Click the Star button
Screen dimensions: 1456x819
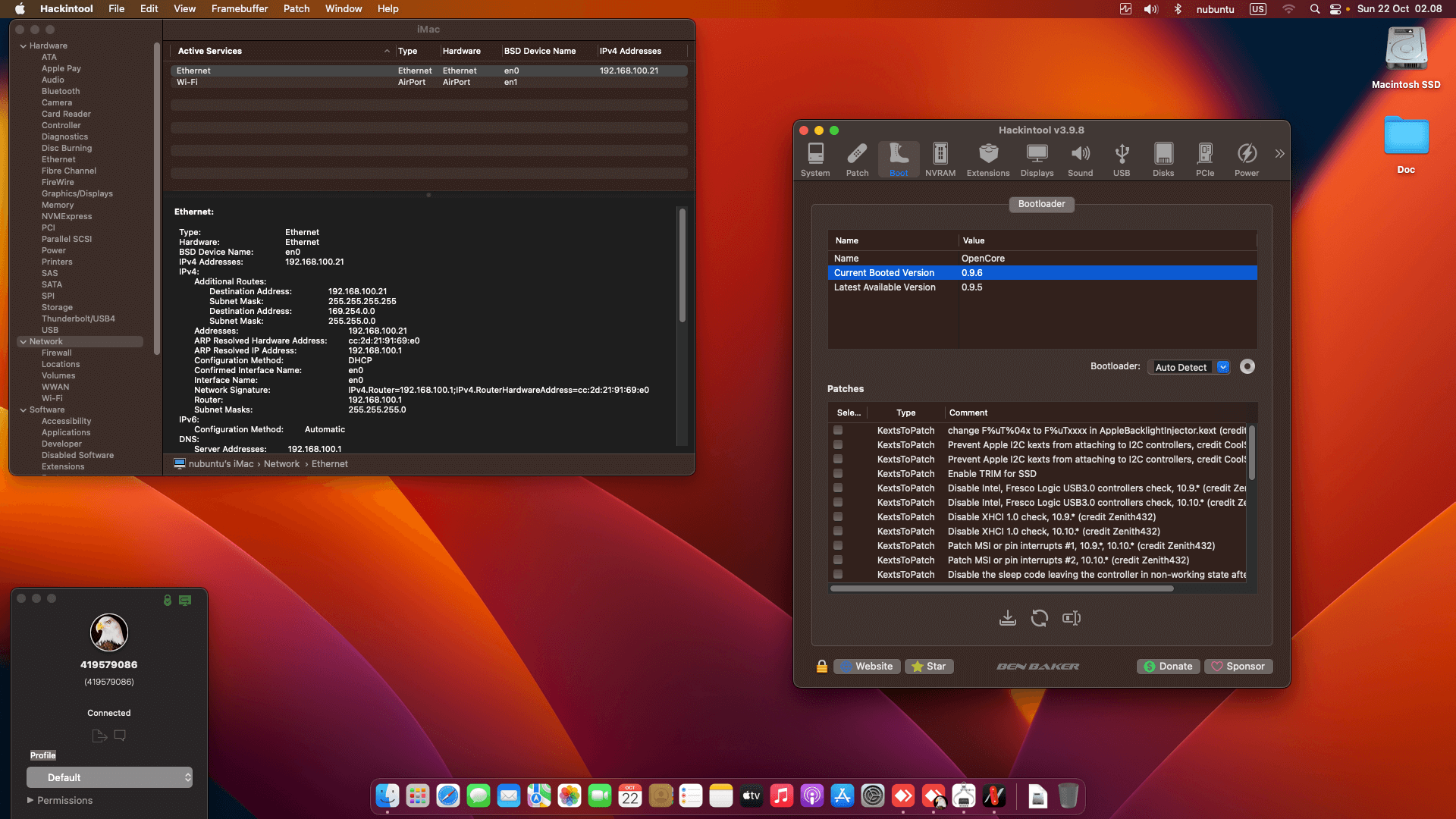coord(929,666)
